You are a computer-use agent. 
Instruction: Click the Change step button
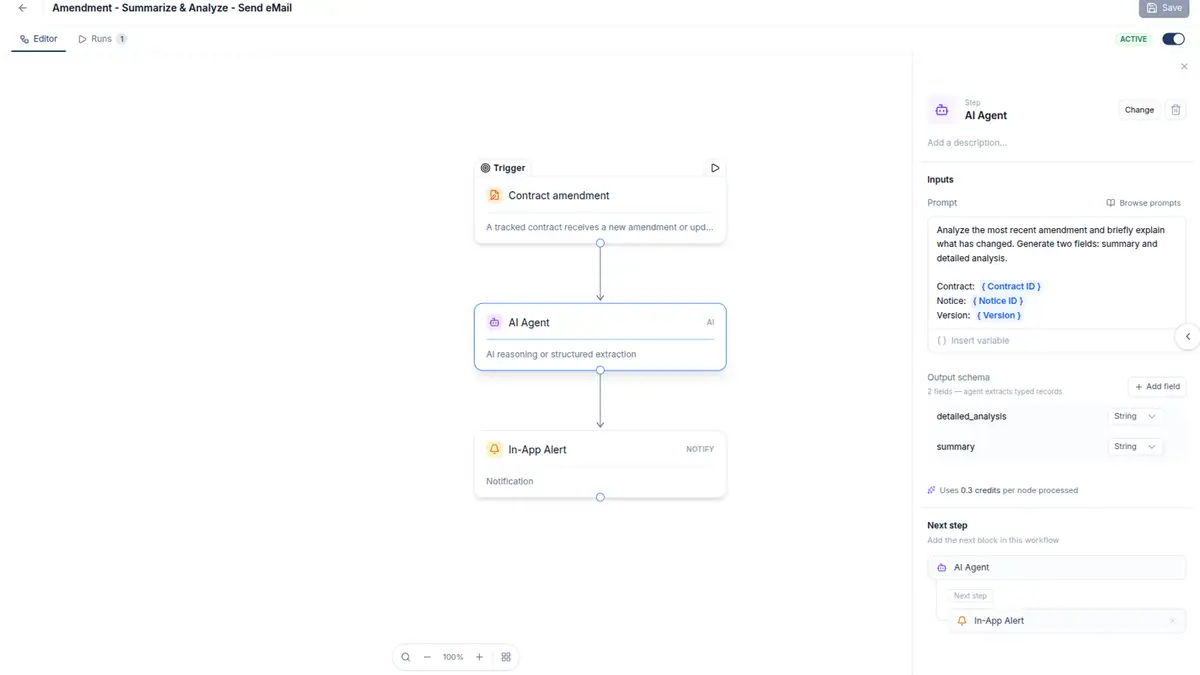pos(1139,110)
